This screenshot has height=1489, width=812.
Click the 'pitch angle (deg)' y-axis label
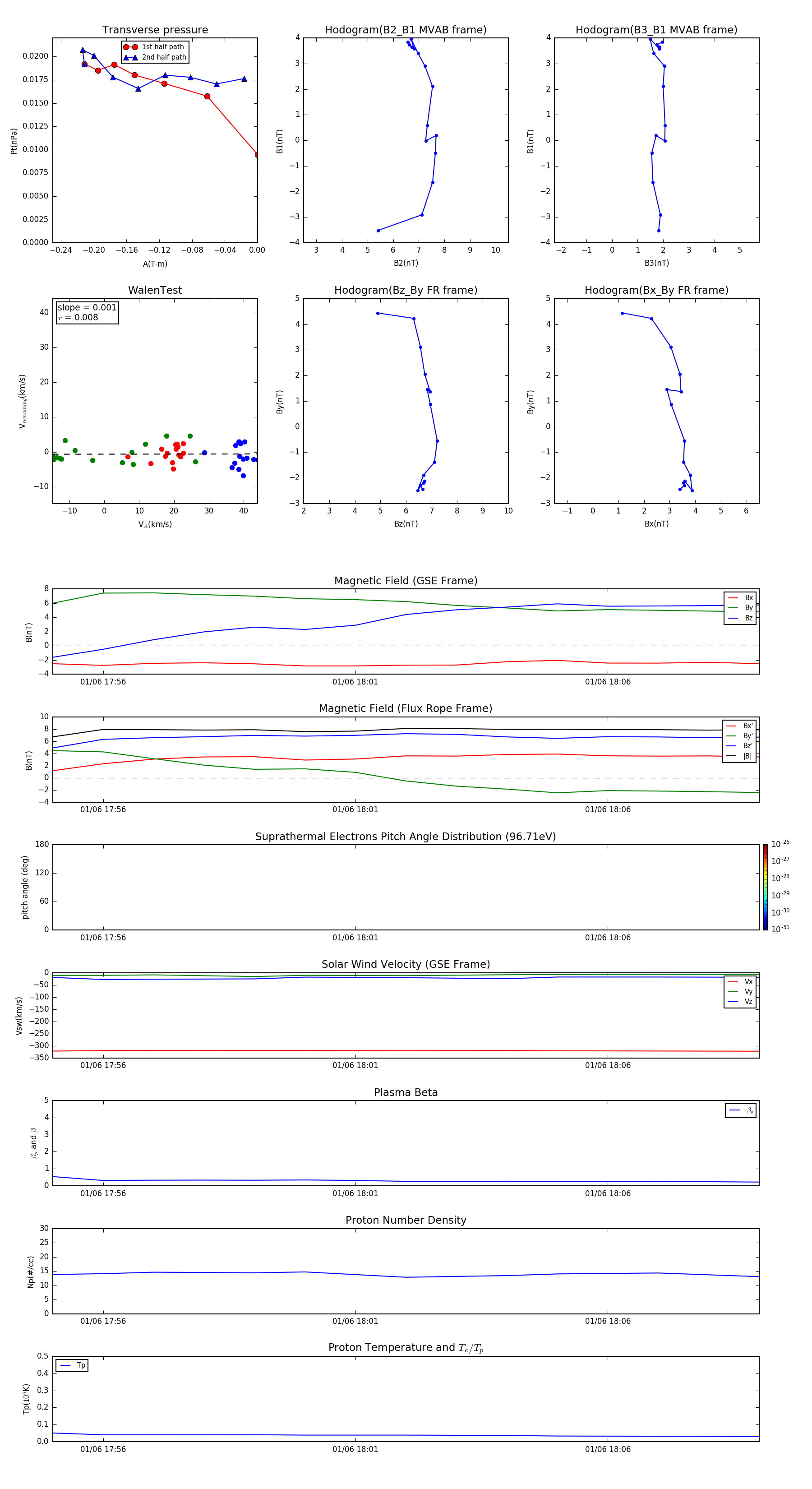(25, 887)
